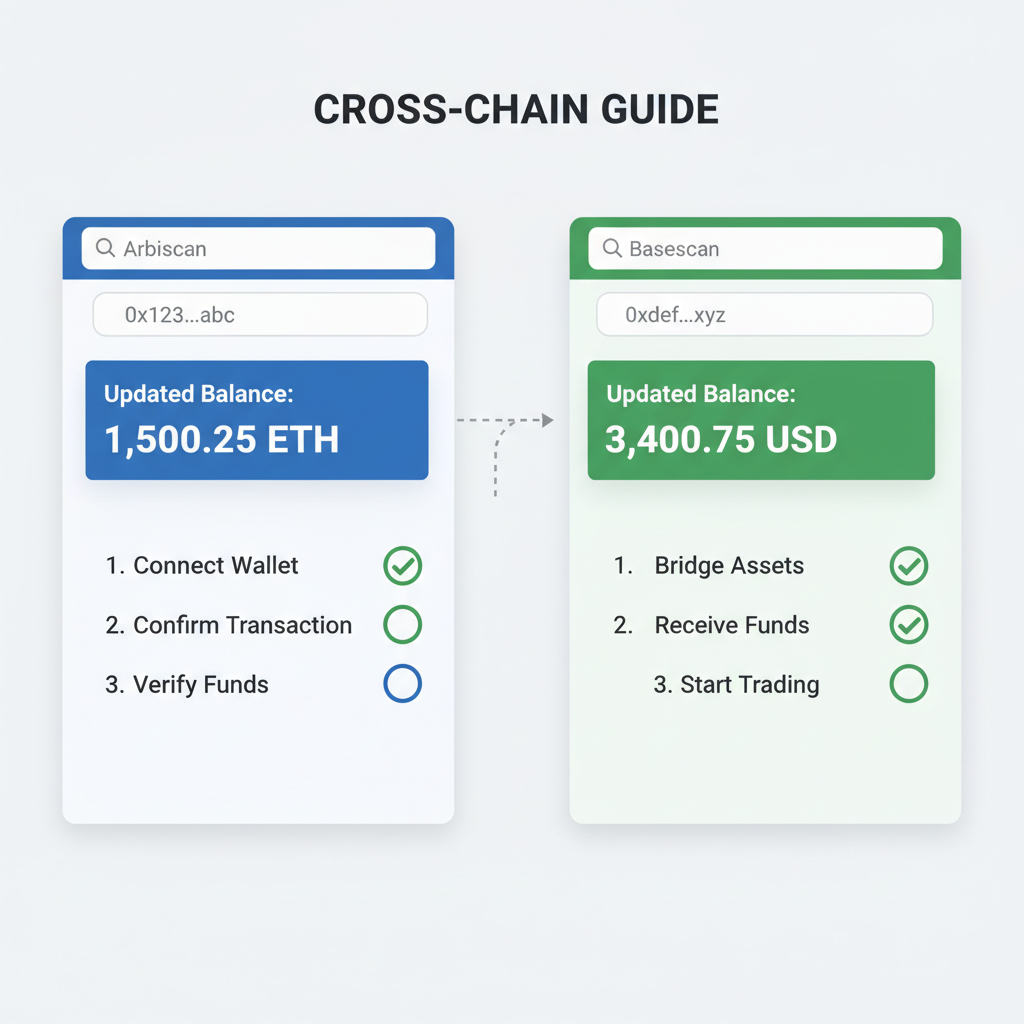1024x1024 pixels.
Task: Mark the Start Trading circle
Action: 909,684
